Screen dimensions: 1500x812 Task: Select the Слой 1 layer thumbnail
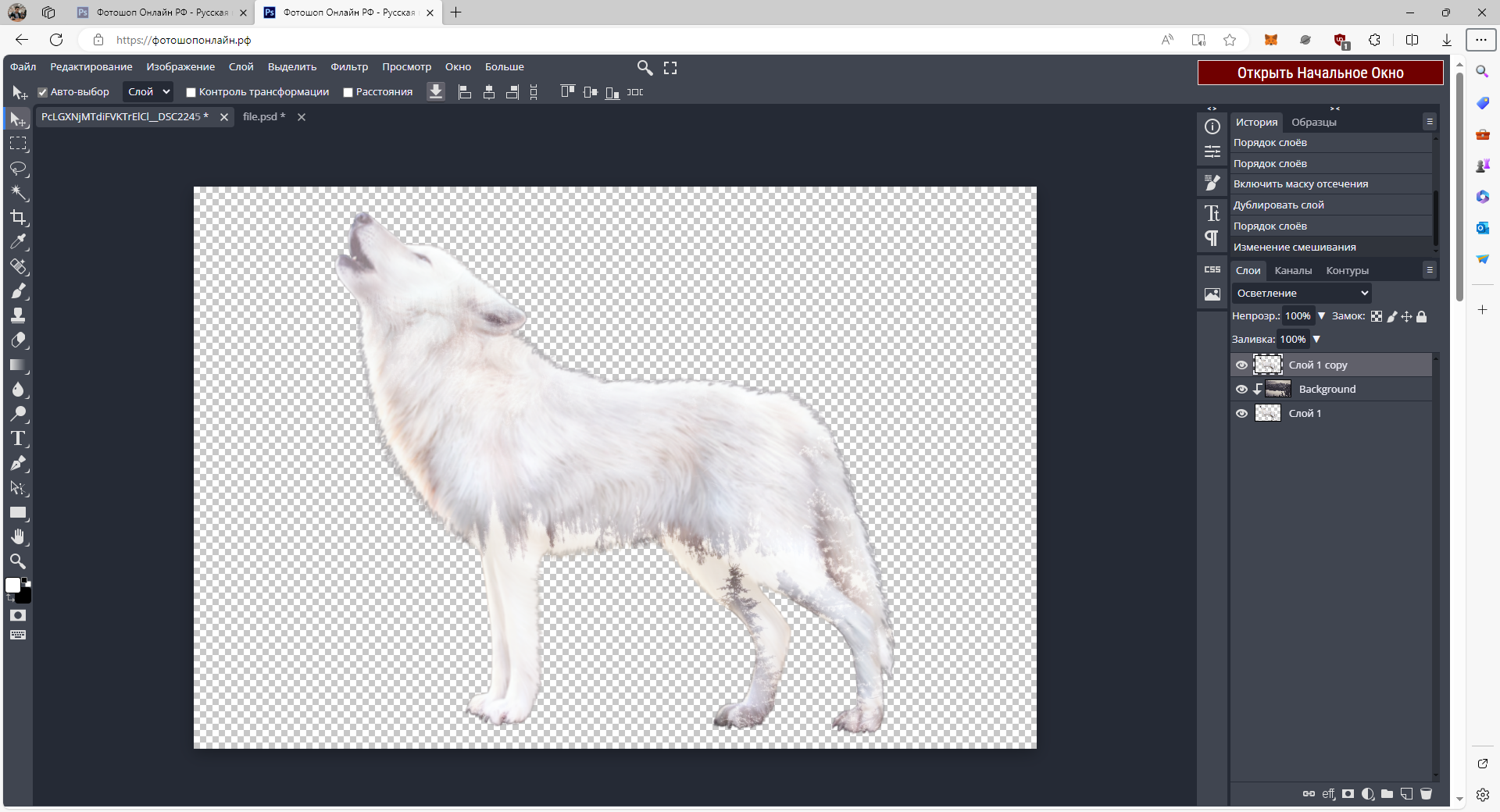[x=1267, y=414]
